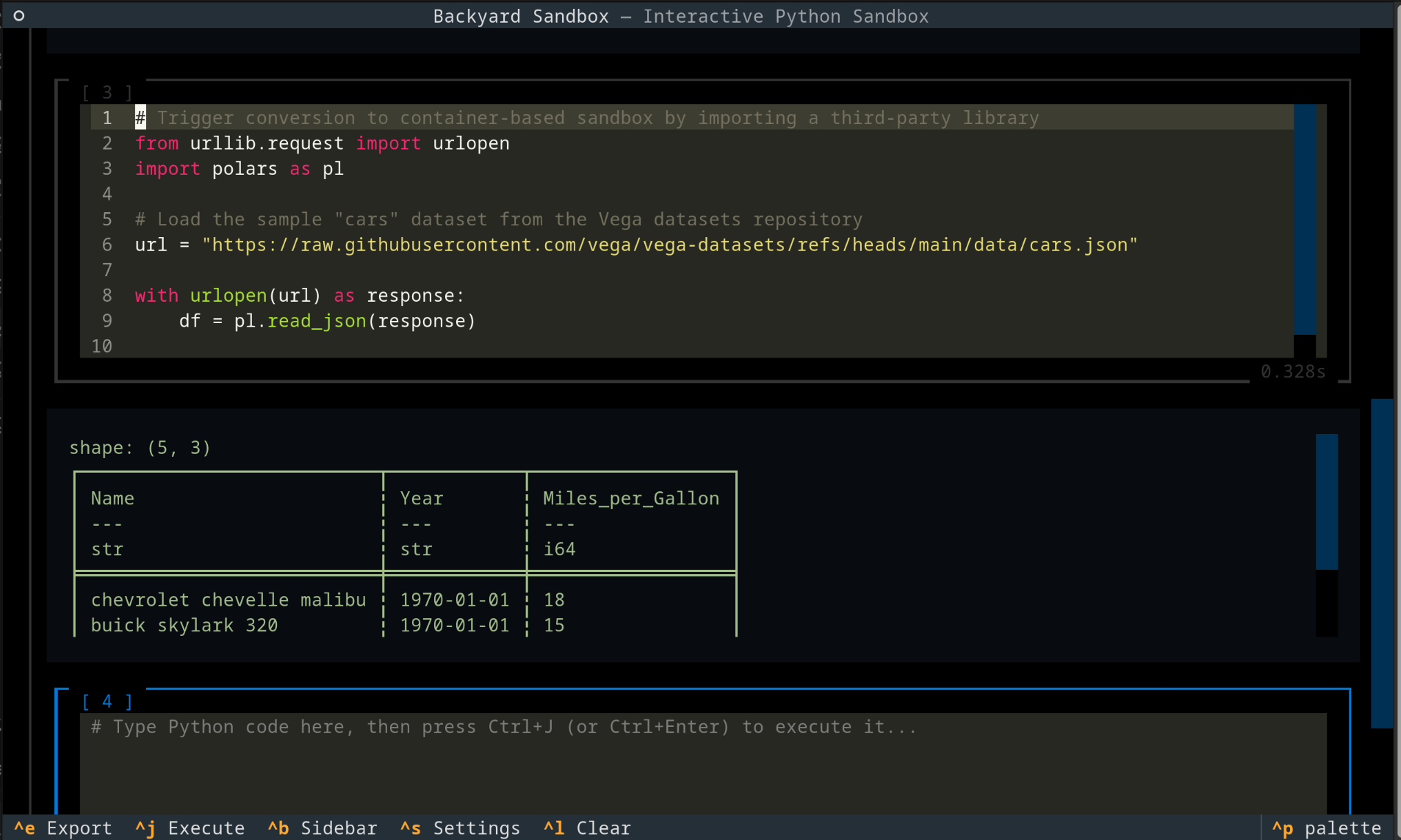This screenshot has width=1401, height=840.
Task: Click ^l Clear in the footer
Action: tap(587, 828)
